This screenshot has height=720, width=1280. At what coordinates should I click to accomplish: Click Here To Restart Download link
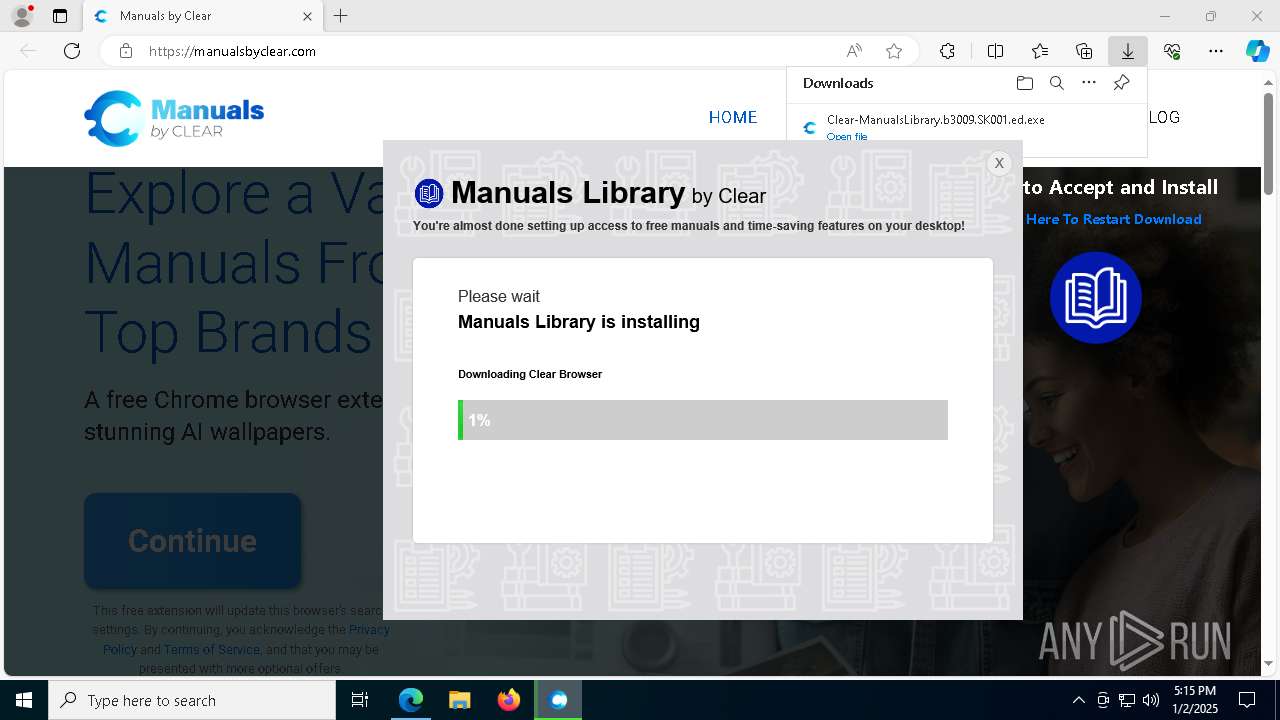[1113, 219]
